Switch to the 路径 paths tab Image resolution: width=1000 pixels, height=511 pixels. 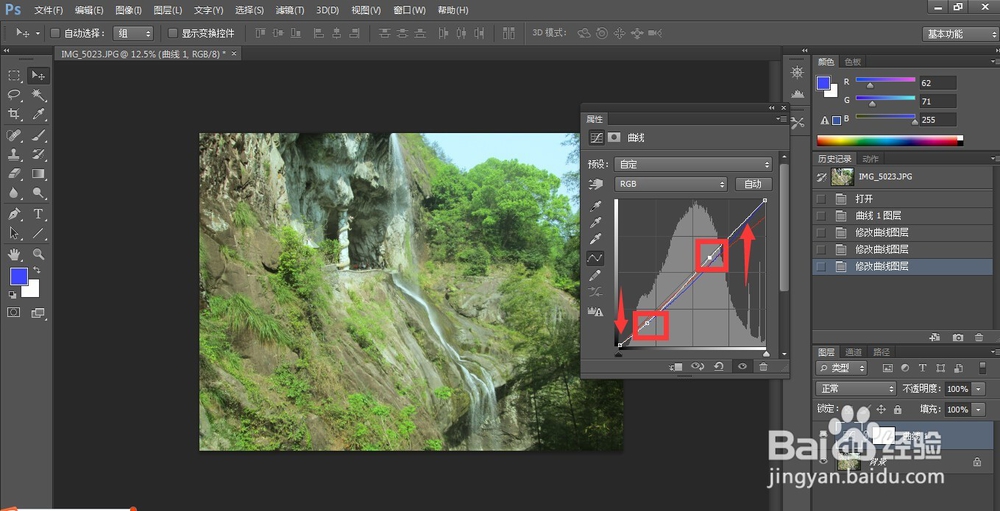(x=882, y=352)
